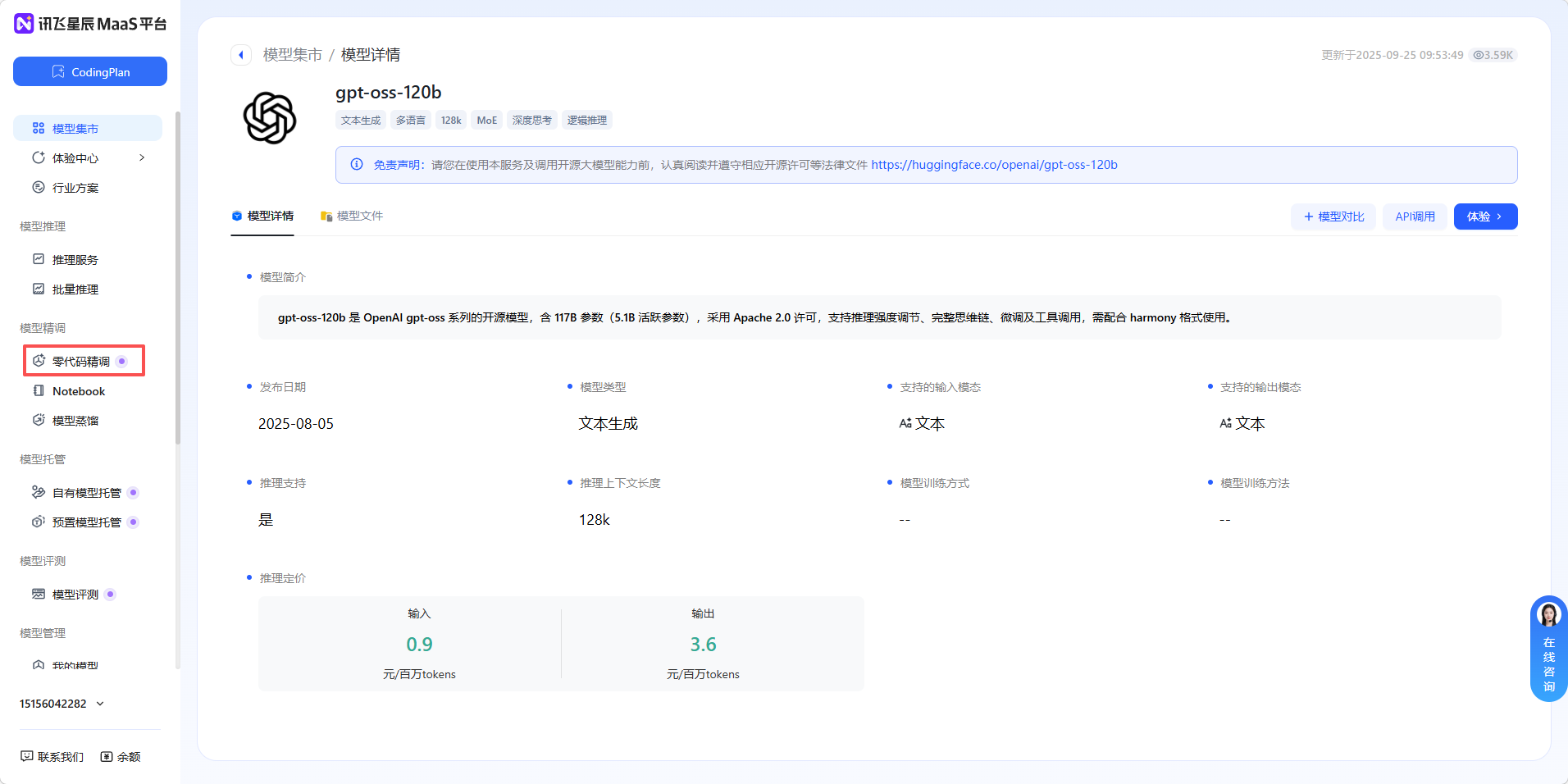The height and width of the screenshot is (784, 1568).
Task: Click the 零代码精调 icon
Action: coord(39,361)
